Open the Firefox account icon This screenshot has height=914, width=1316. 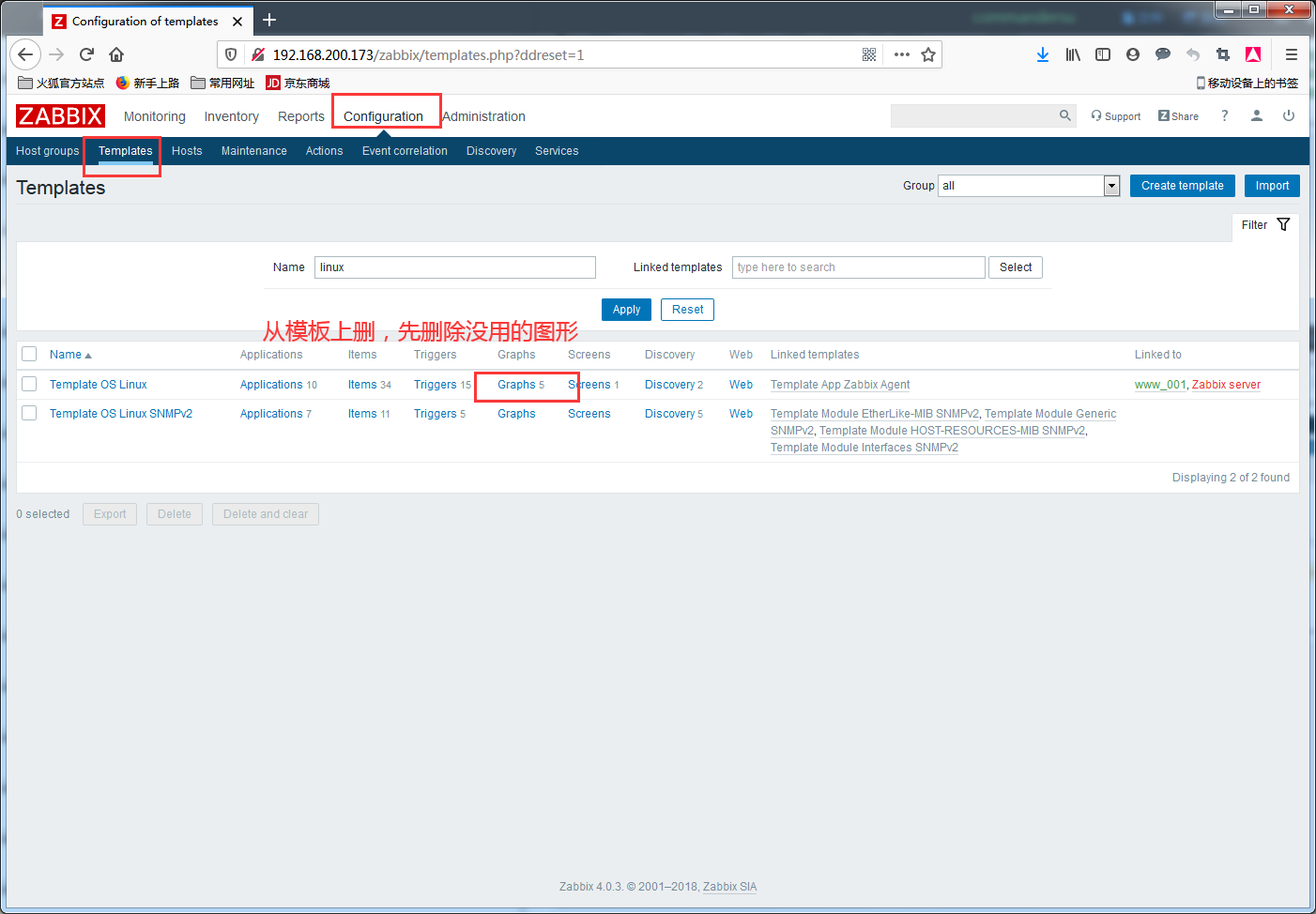1133,54
